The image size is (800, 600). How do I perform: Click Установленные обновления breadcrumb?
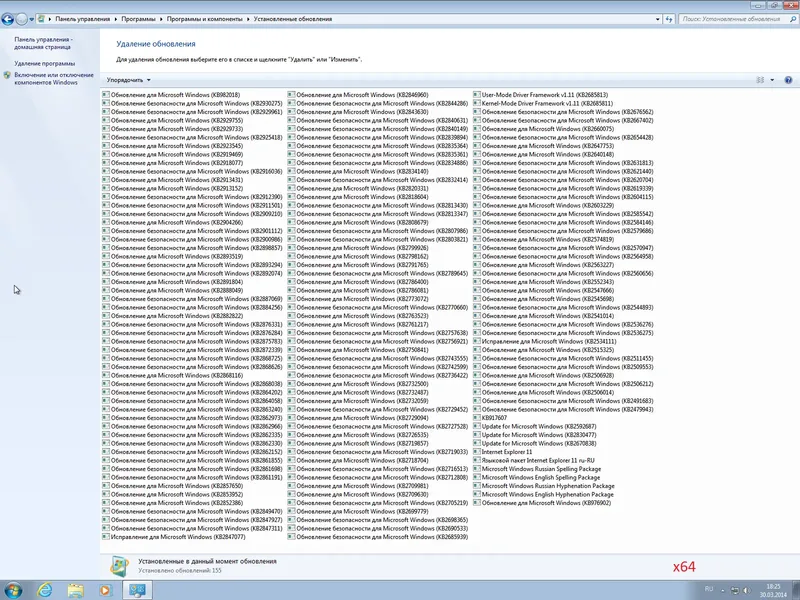(293, 19)
